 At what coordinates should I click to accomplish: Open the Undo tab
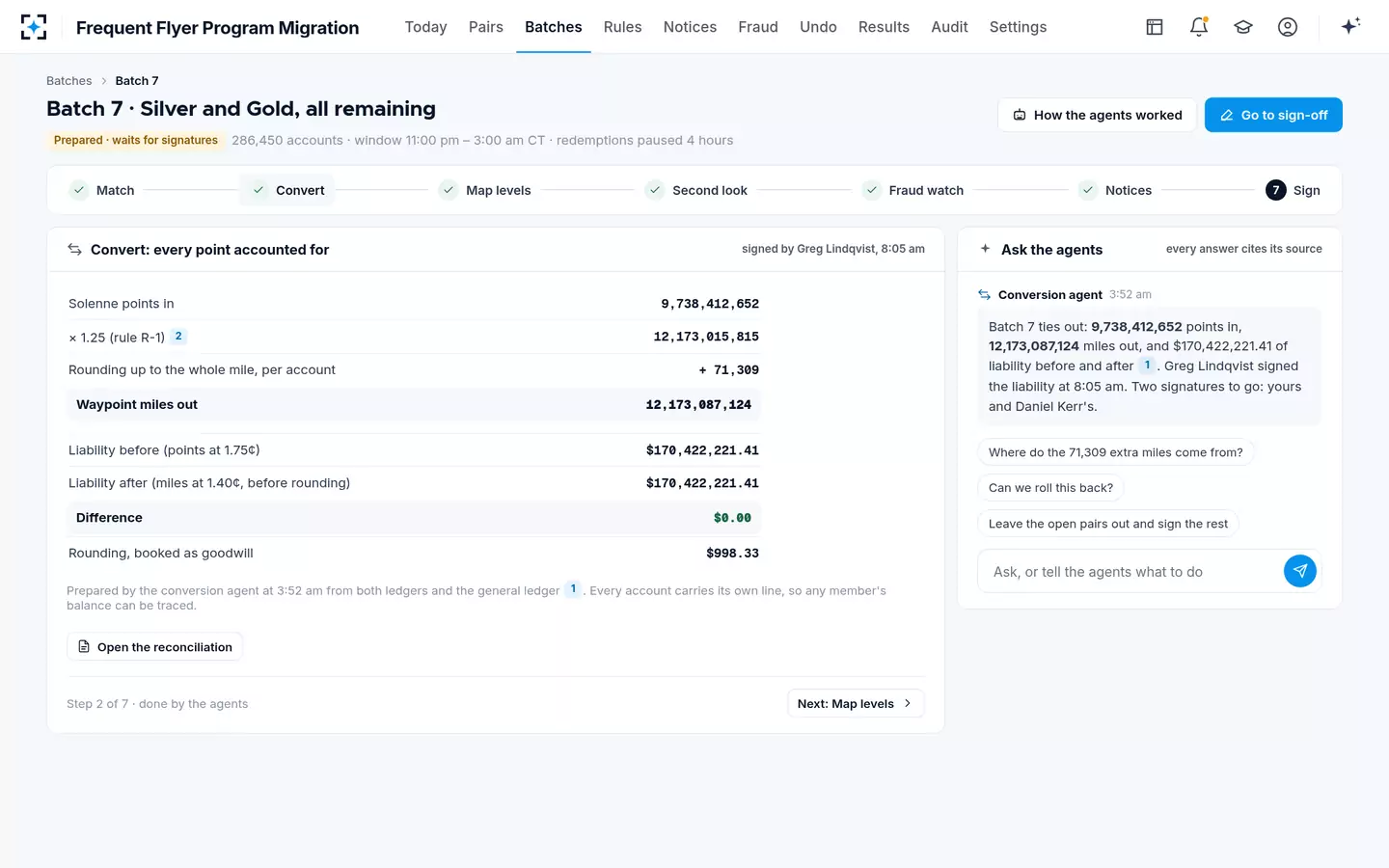click(x=818, y=27)
